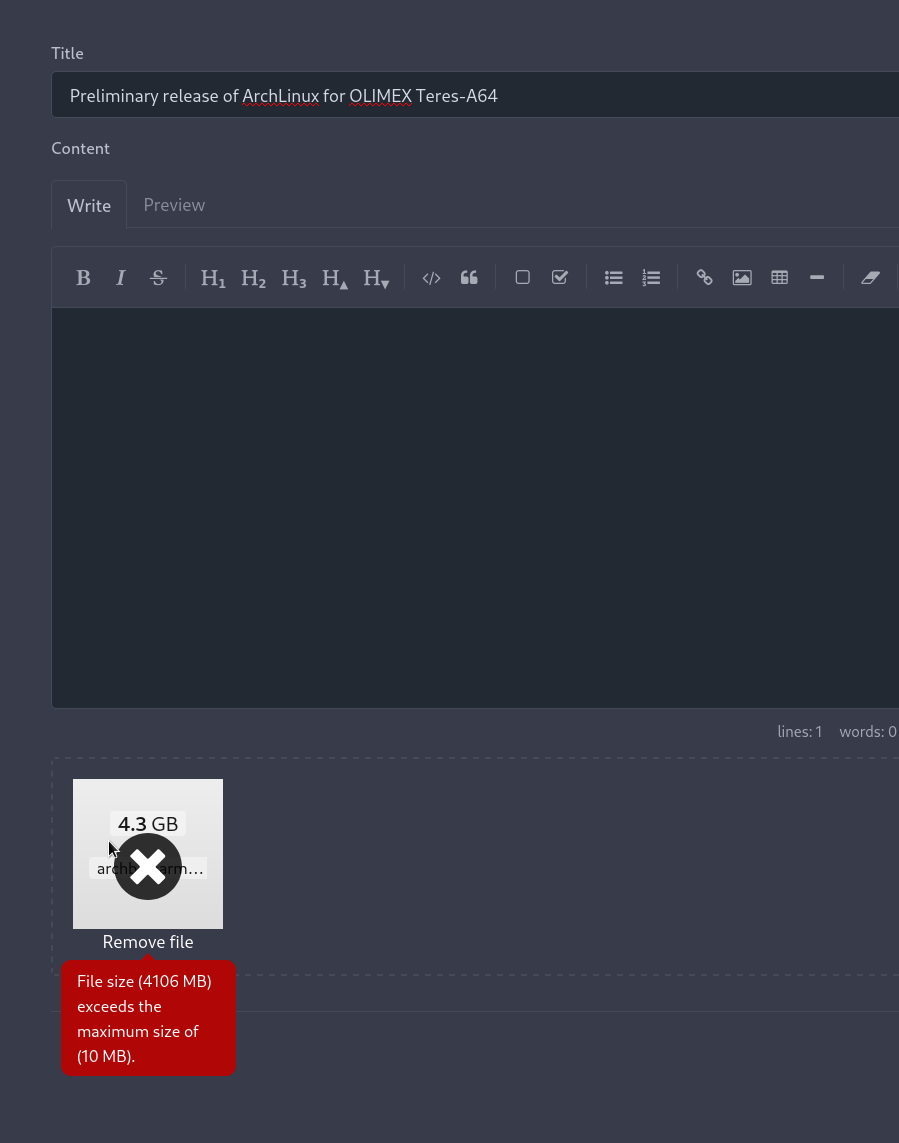Image resolution: width=899 pixels, height=1143 pixels.
Task: Click the Remove file link
Action: [x=148, y=942]
